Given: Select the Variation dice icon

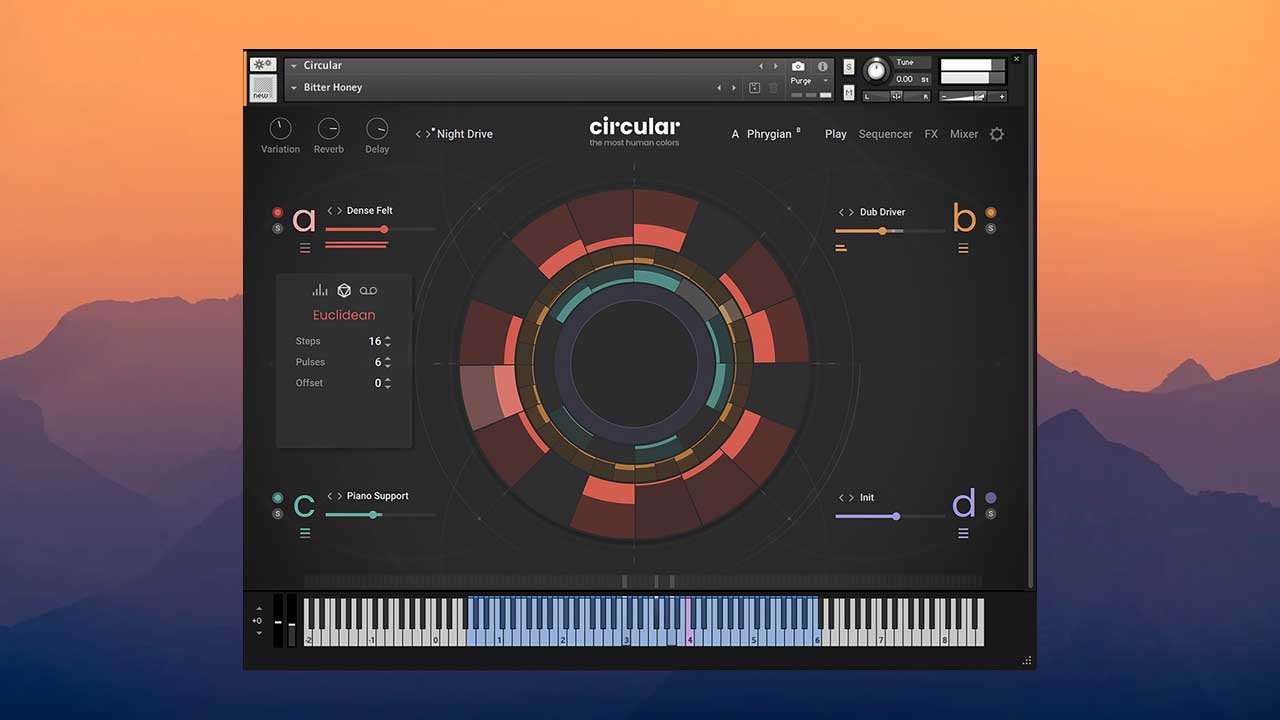Looking at the screenshot, I should coord(280,130).
